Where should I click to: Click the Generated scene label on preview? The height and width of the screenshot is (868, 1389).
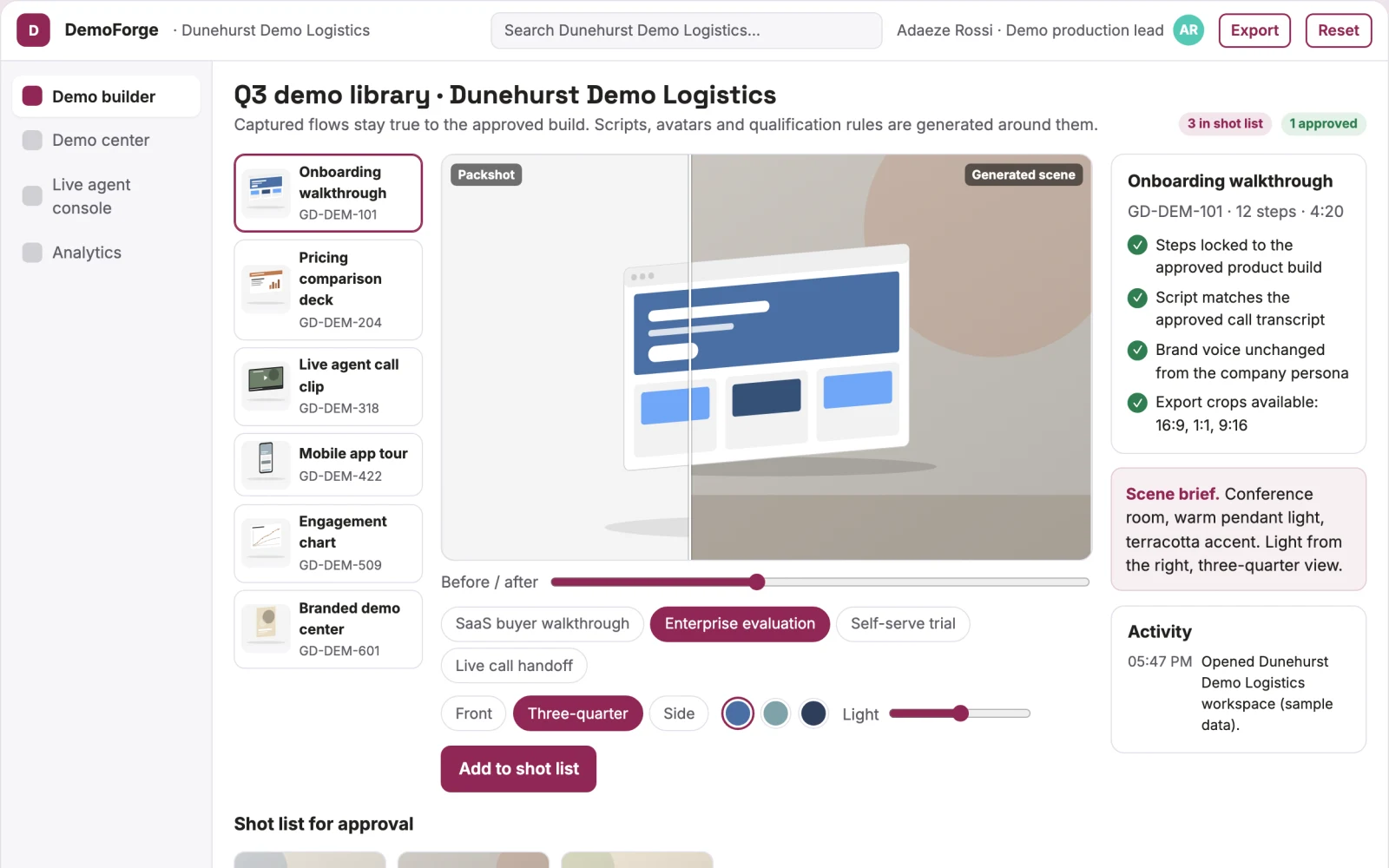[1024, 174]
